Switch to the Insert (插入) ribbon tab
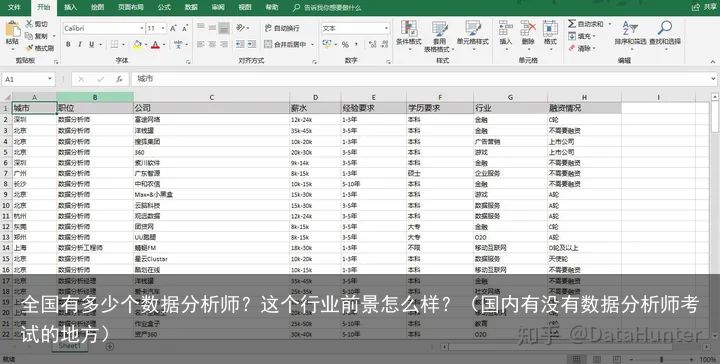The height and width of the screenshot is (364, 720). click(71, 7)
